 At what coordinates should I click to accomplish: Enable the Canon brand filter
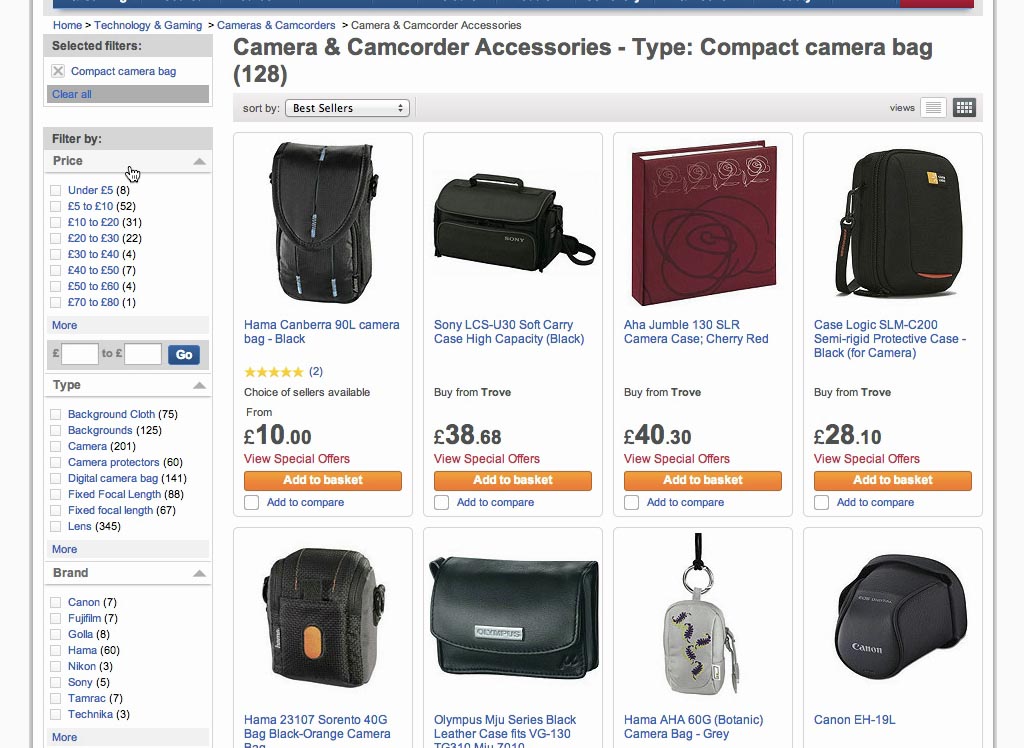(53, 602)
